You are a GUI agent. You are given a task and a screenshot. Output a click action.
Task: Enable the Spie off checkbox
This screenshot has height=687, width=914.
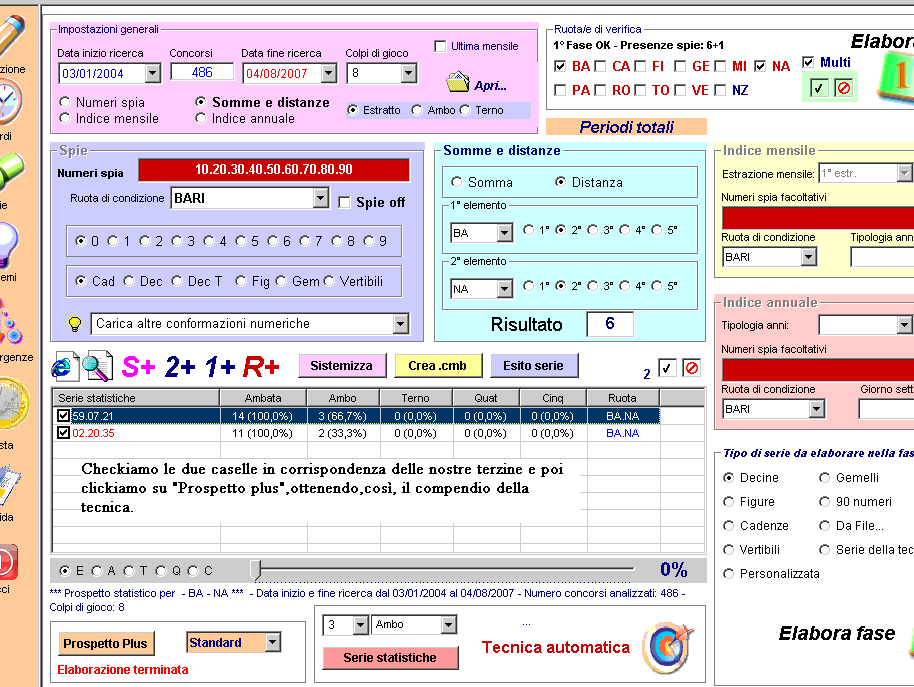tap(344, 202)
